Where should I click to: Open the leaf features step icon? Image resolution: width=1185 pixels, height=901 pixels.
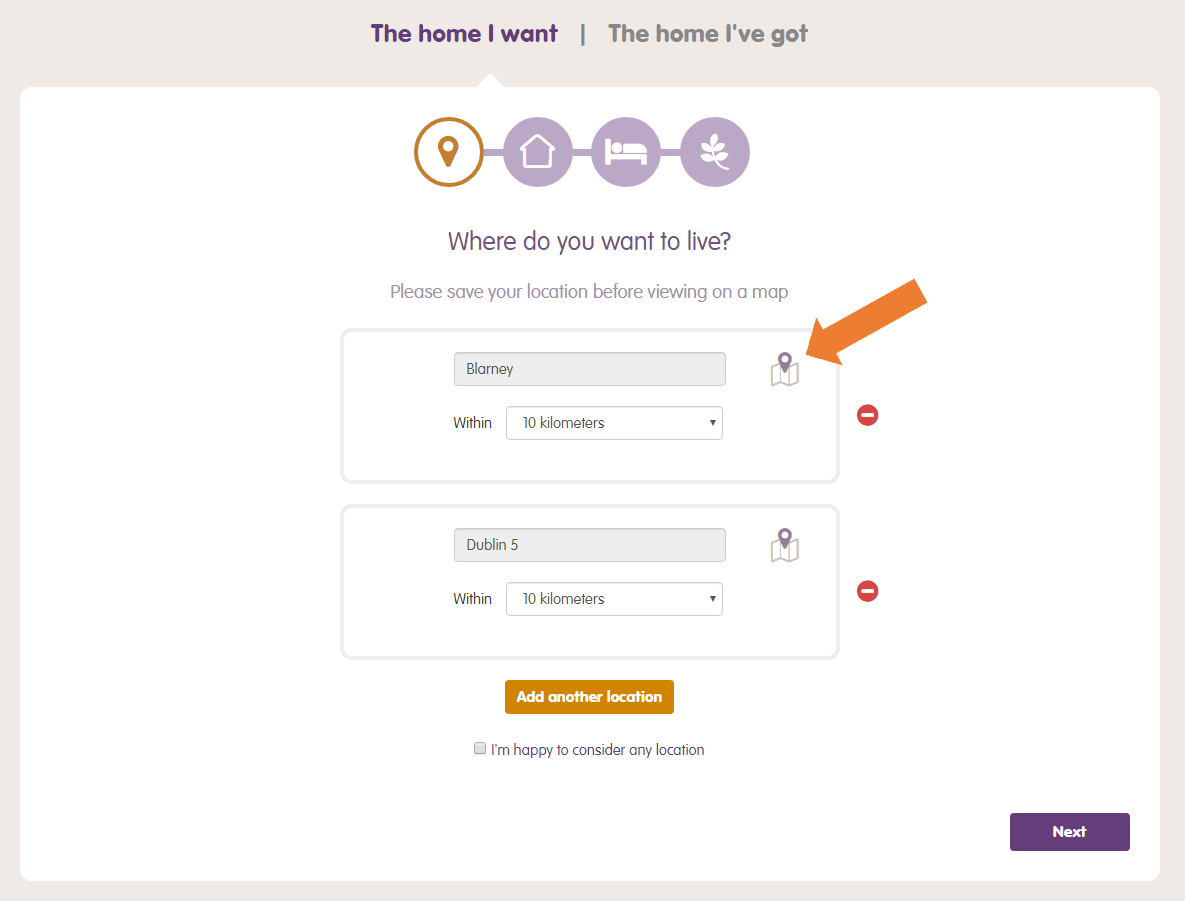coord(714,152)
